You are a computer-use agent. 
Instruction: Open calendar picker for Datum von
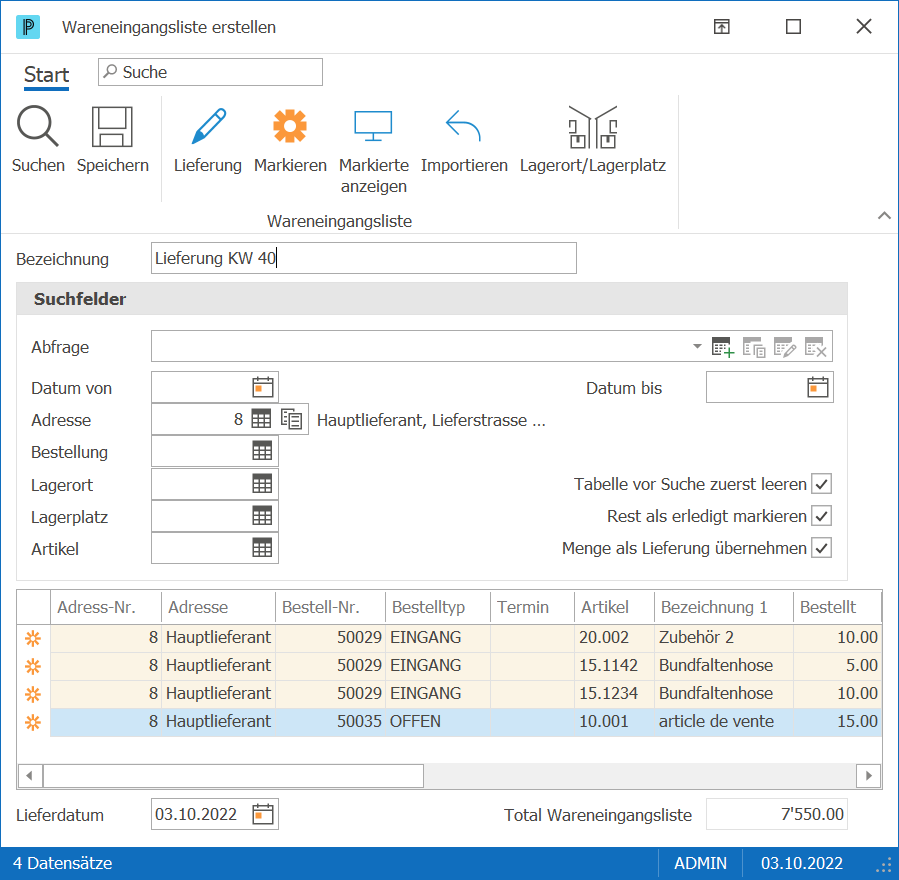[x=263, y=388]
